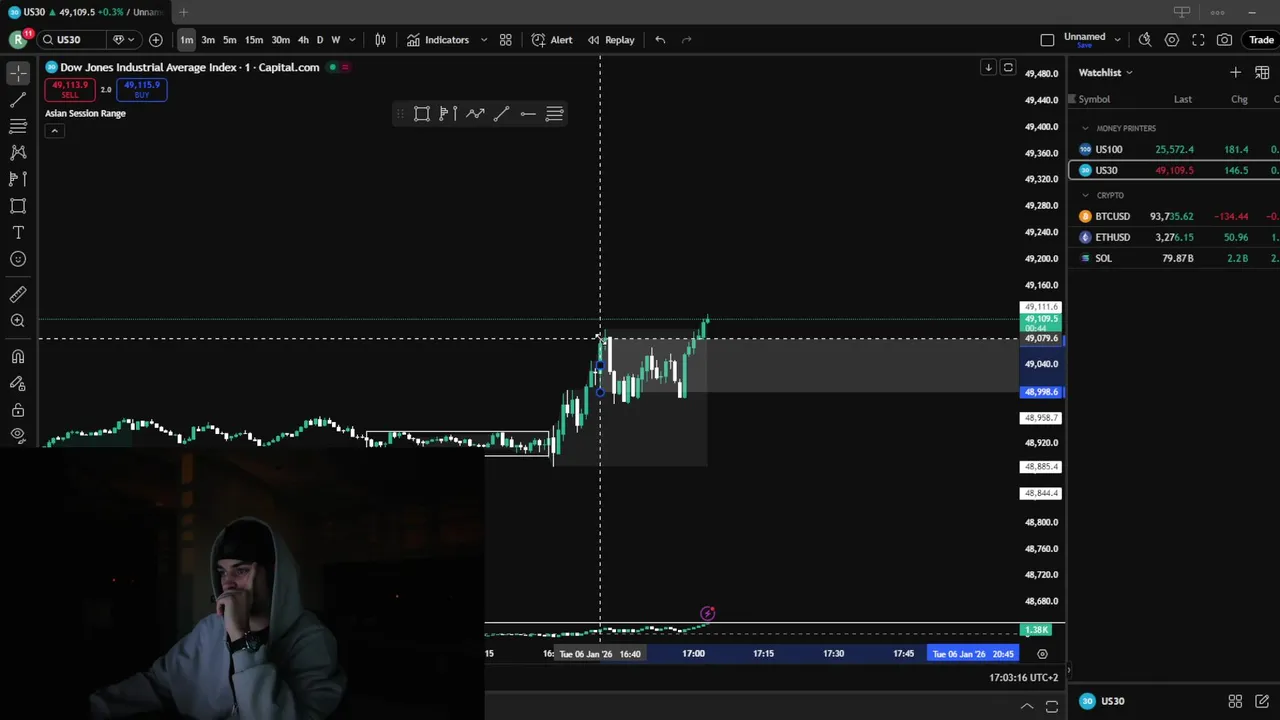Screen dimensions: 1280x720
Task: Open the patterns tool in left toolbar
Action: click(18, 152)
